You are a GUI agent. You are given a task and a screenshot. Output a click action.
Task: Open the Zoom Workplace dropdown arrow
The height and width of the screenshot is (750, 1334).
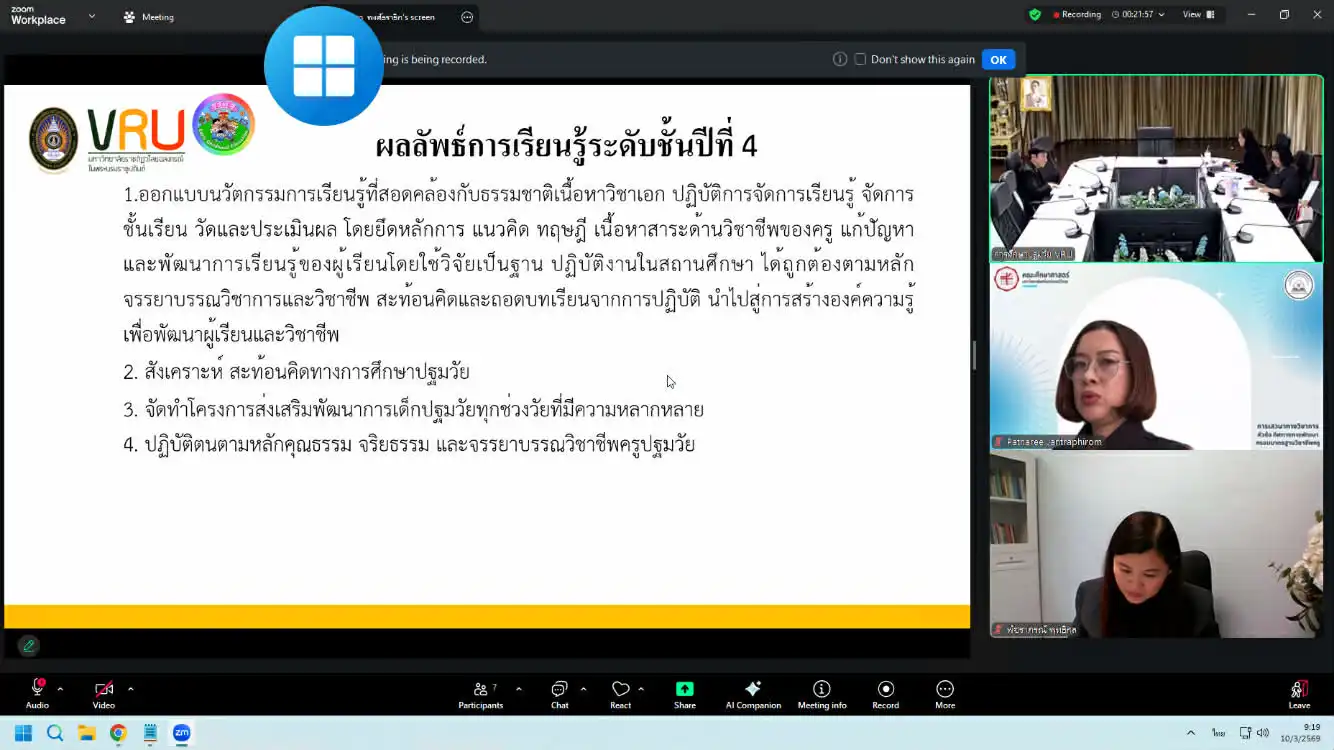pyautogui.click(x=92, y=16)
